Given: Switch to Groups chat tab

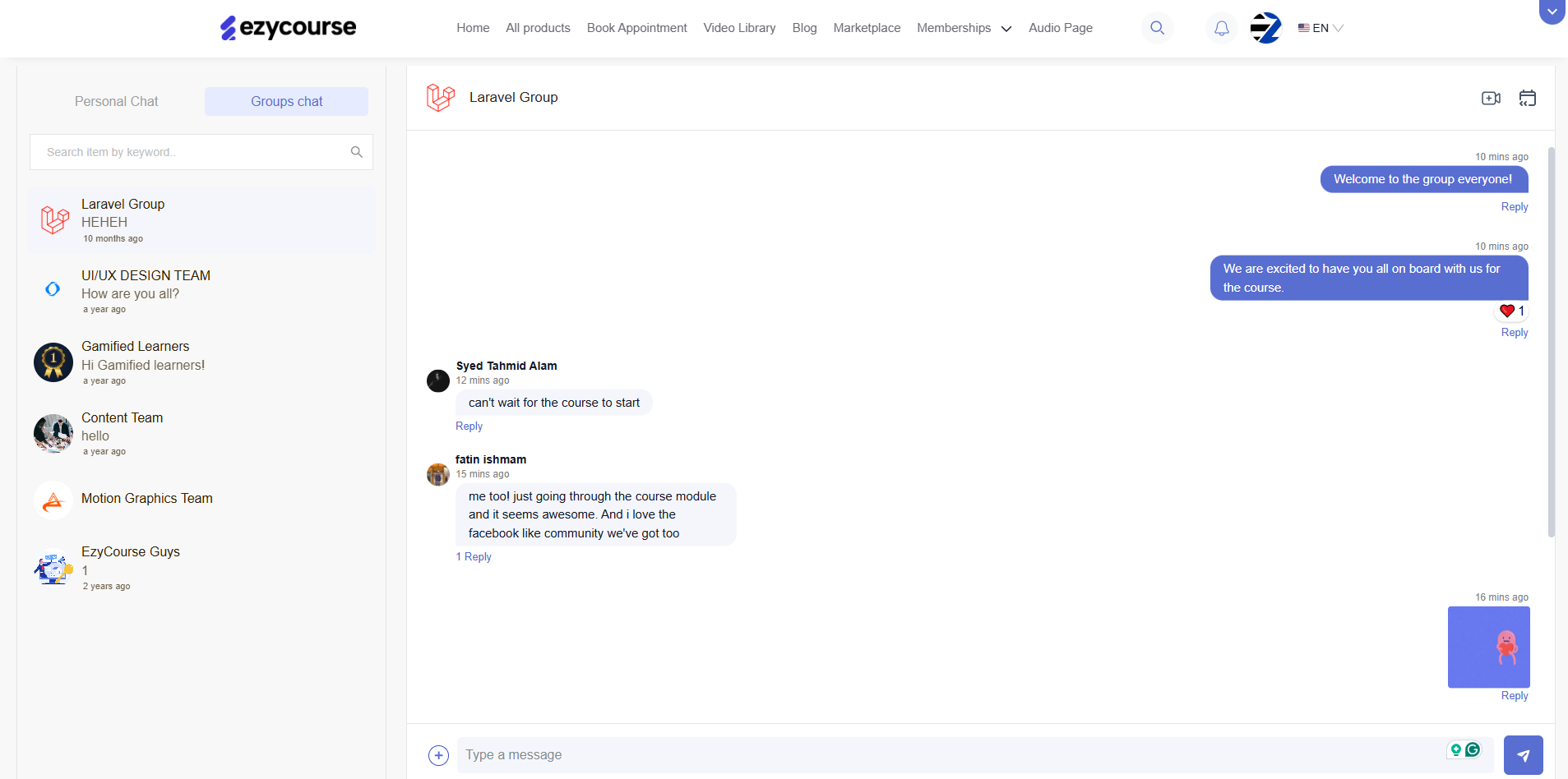Looking at the screenshot, I should click(x=286, y=102).
